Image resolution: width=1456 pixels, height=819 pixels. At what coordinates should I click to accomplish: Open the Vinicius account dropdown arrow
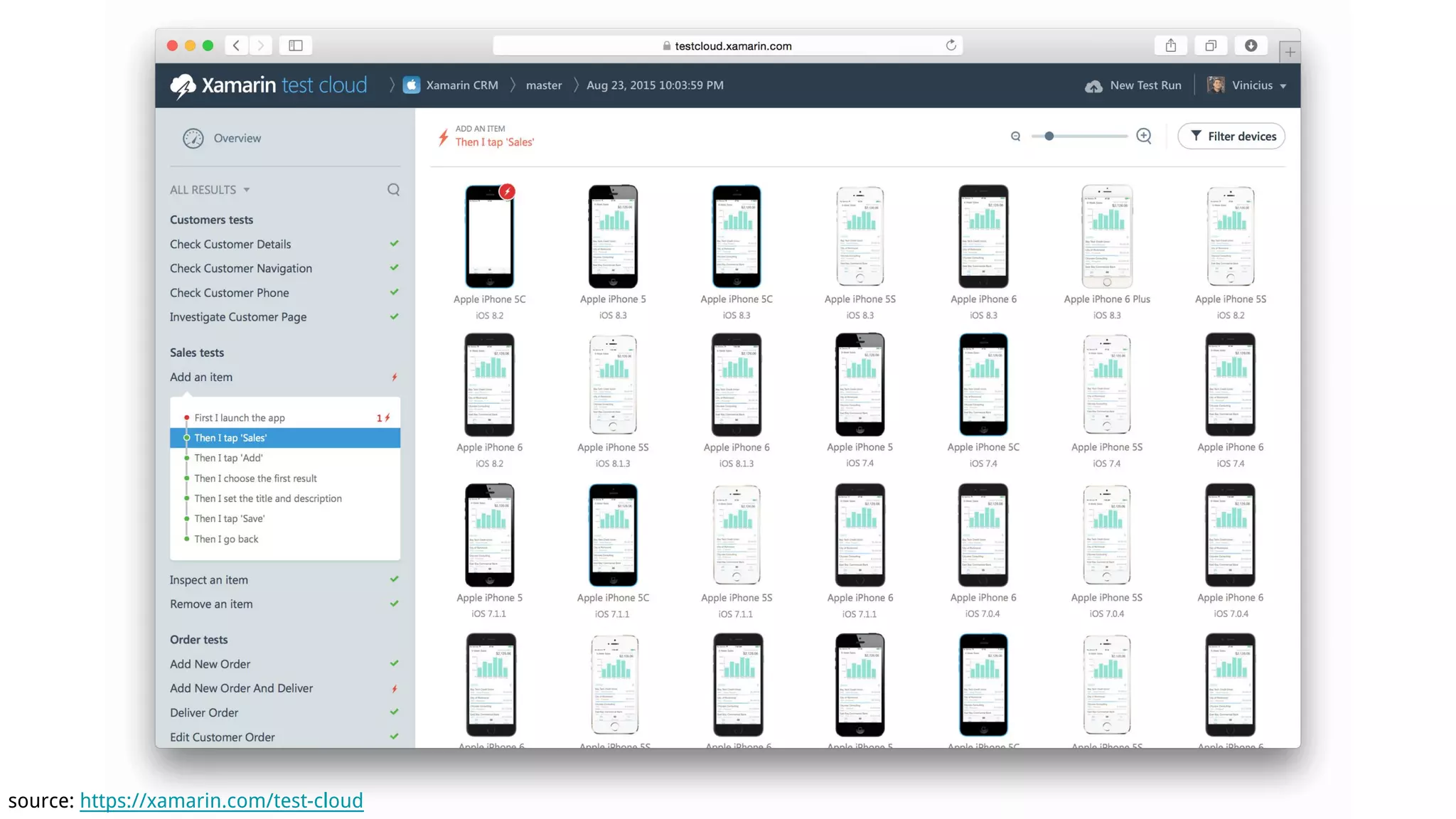click(x=1283, y=86)
